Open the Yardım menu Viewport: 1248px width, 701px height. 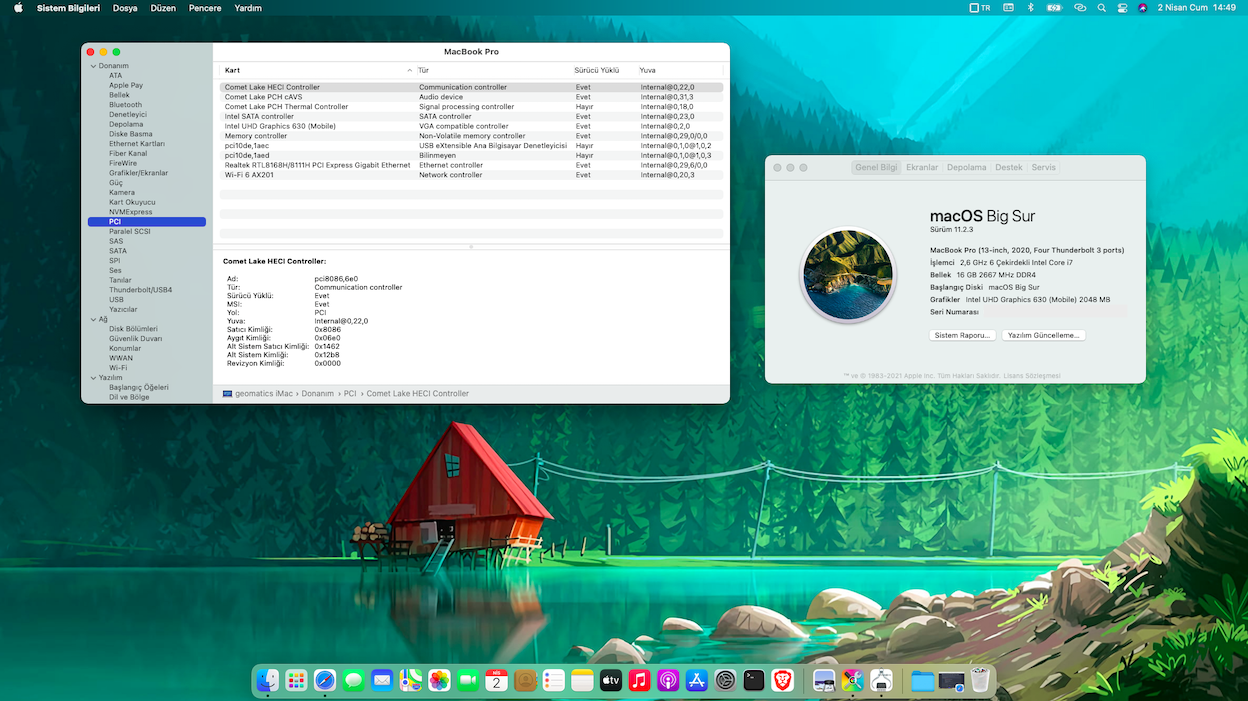coord(248,8)
